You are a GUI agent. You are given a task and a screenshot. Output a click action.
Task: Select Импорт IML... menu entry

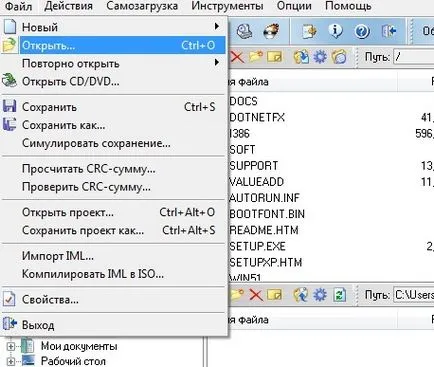(x=114, y=256)
